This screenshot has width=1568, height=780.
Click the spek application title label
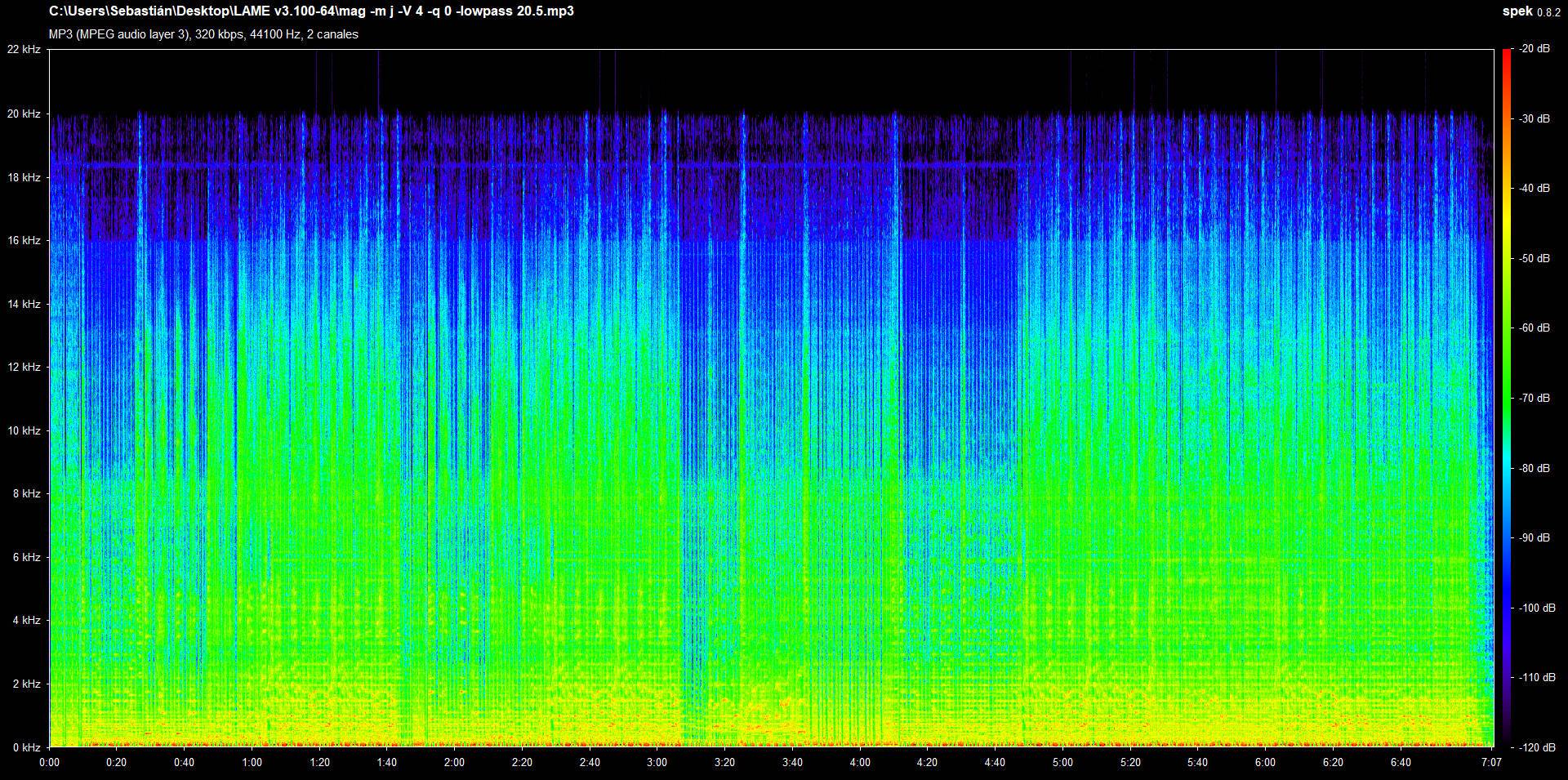1516,12
